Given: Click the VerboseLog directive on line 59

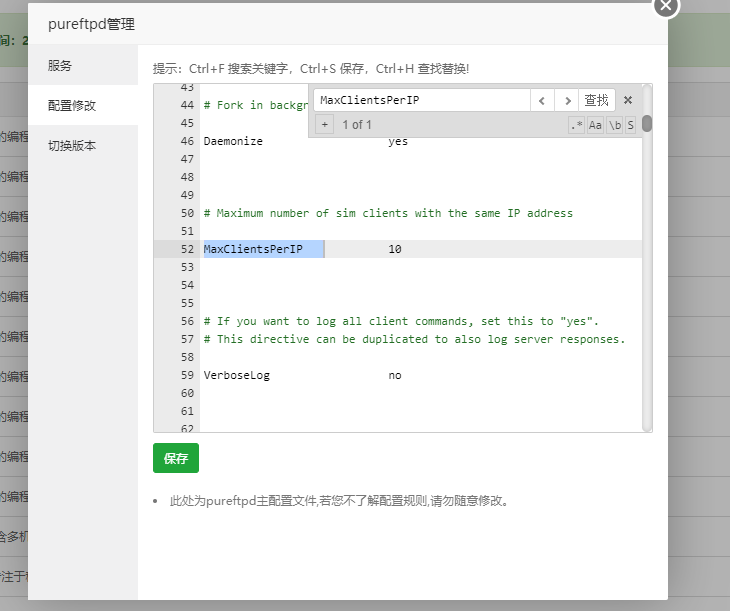Looking at the screenshot, I should pyautogui.click(x=237, y=375).
